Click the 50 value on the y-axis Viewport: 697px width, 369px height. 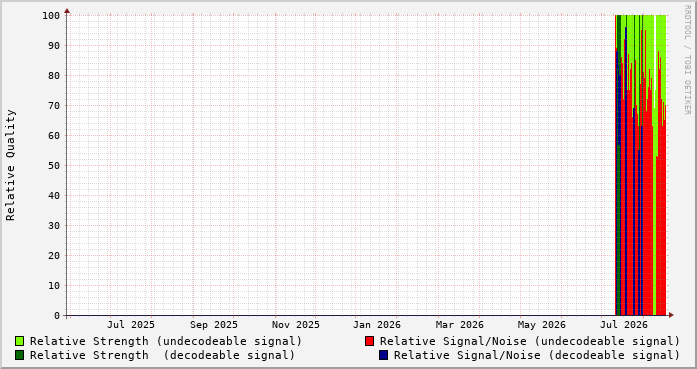coord(54,165)
